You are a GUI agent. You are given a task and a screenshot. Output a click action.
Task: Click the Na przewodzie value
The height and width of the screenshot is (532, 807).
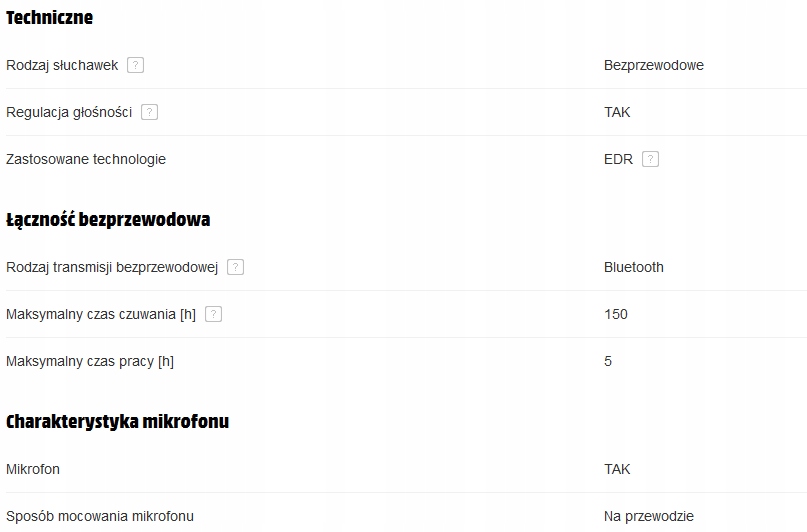(648, 516)
